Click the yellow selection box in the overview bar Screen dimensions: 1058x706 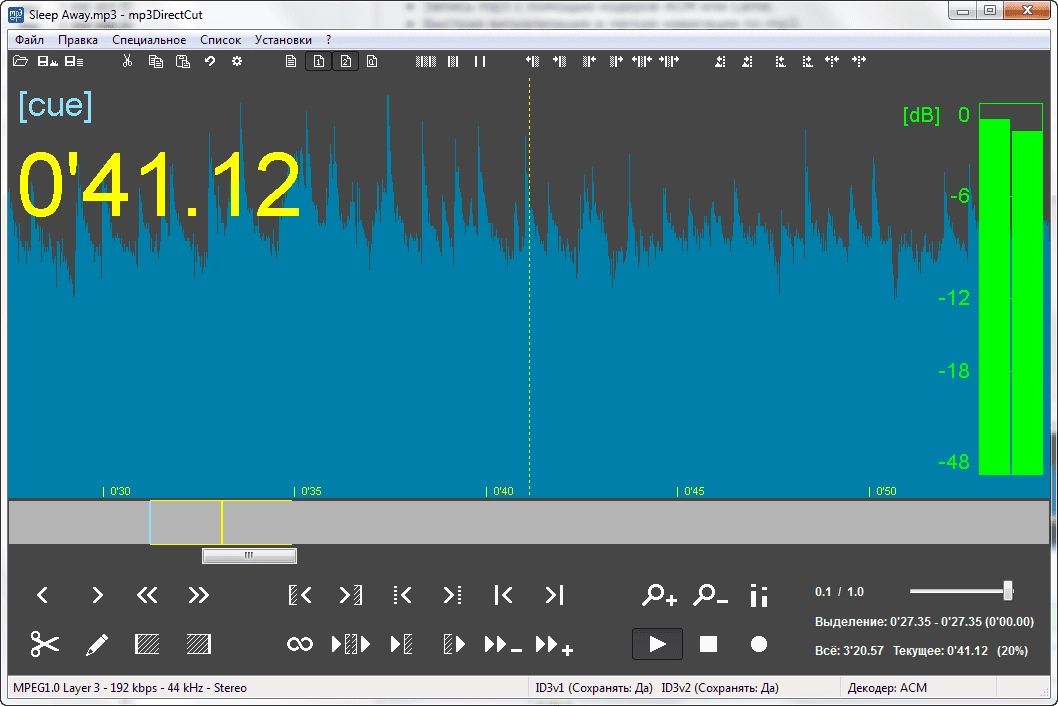[x=221, y=522]
